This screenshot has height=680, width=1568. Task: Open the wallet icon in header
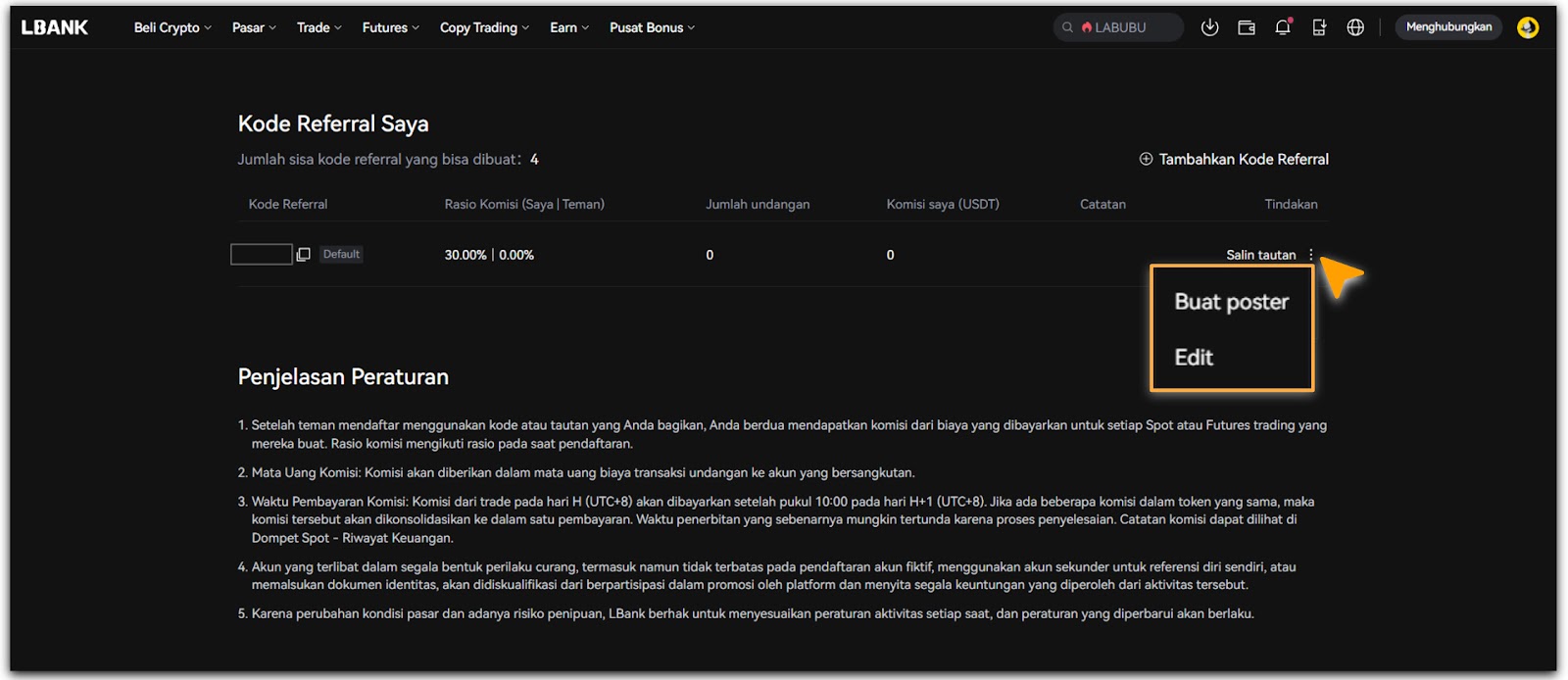pyautogui.click(x=1247, y=27)
